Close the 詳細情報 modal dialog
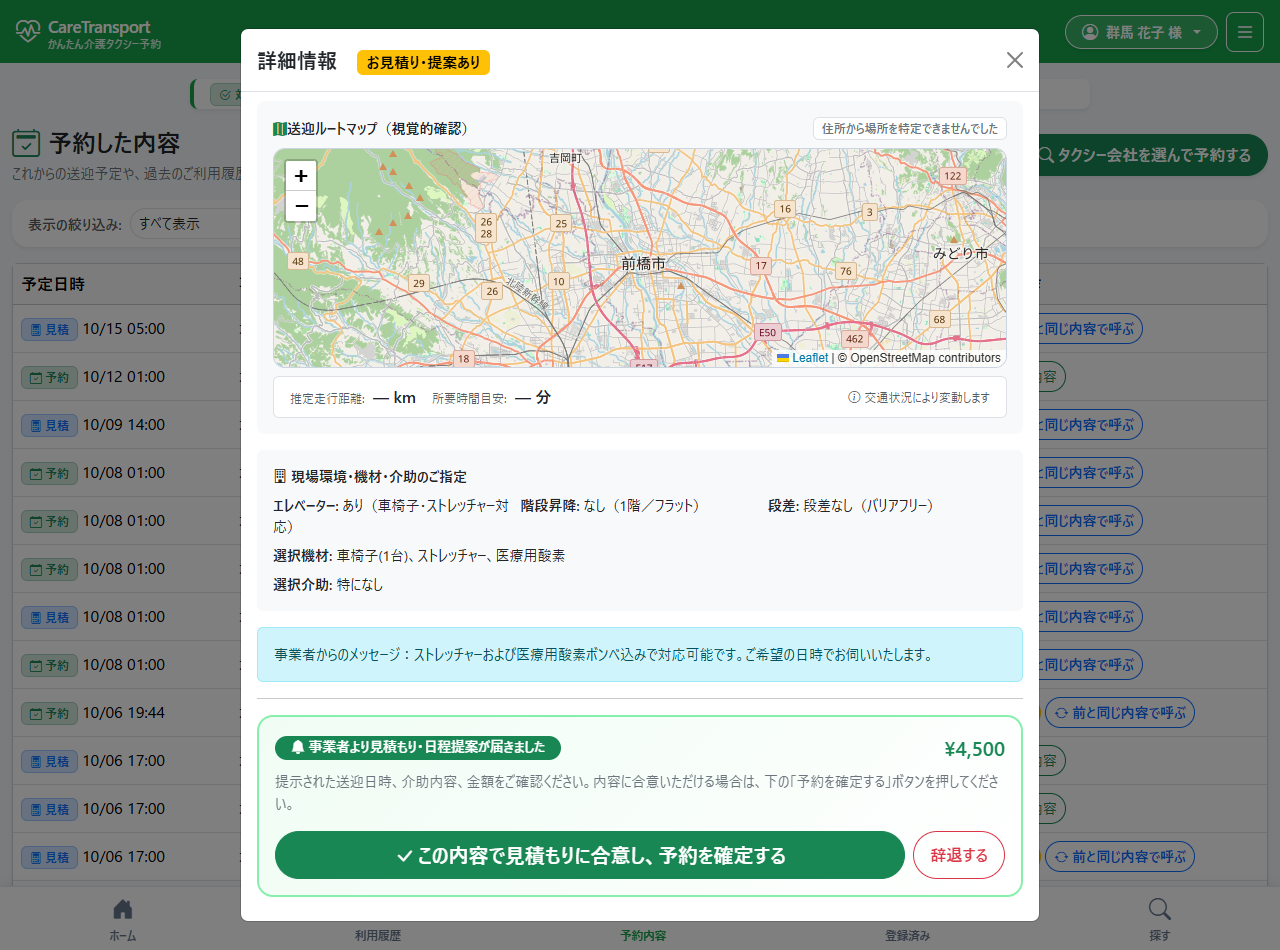The image size is (1280, 950). coord(1014,60)
